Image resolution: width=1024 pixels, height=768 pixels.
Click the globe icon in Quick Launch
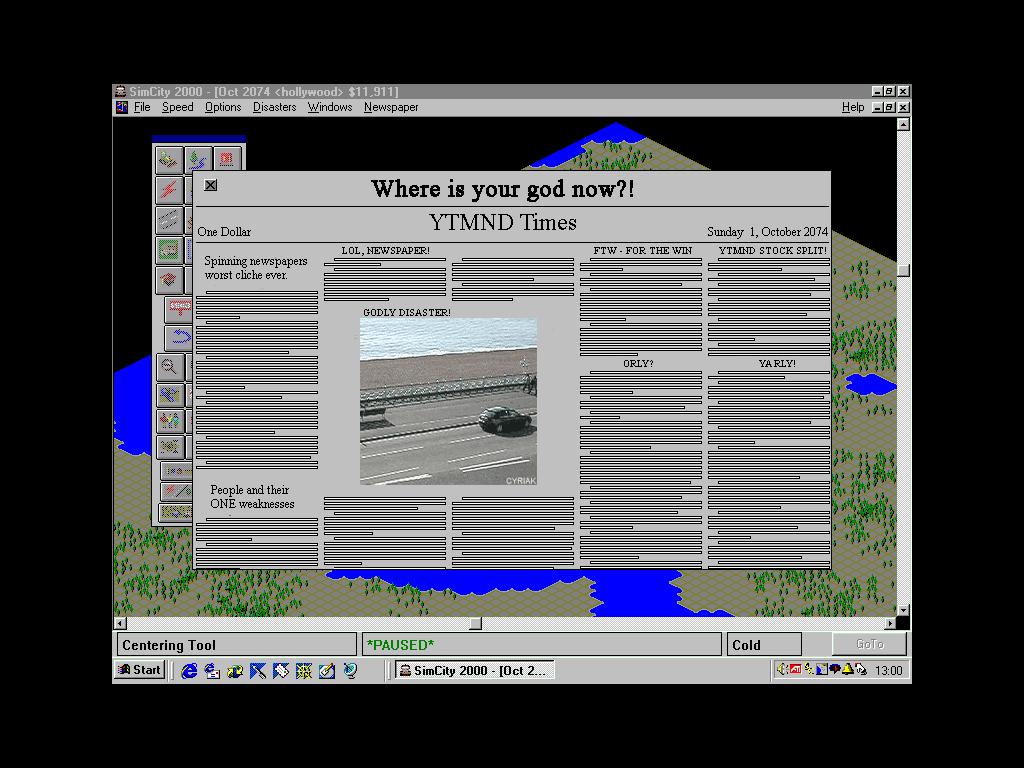350,671
